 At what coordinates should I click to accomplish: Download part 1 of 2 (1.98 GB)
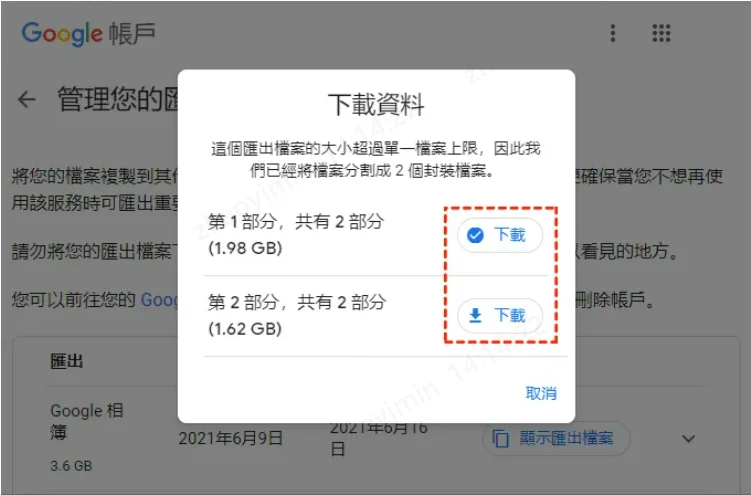(500, 235)
